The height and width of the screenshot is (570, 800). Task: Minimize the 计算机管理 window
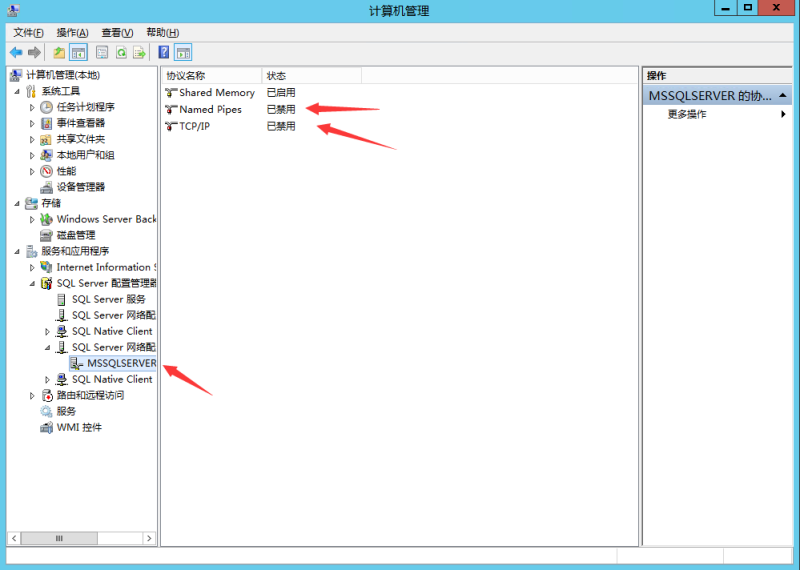tap(726, 8)
